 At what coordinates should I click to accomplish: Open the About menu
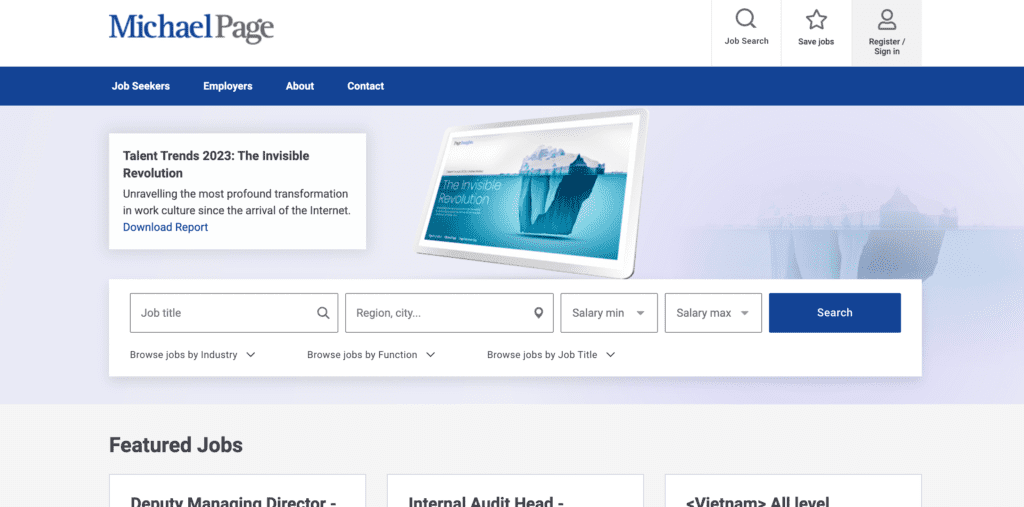(x=300, y=86)
